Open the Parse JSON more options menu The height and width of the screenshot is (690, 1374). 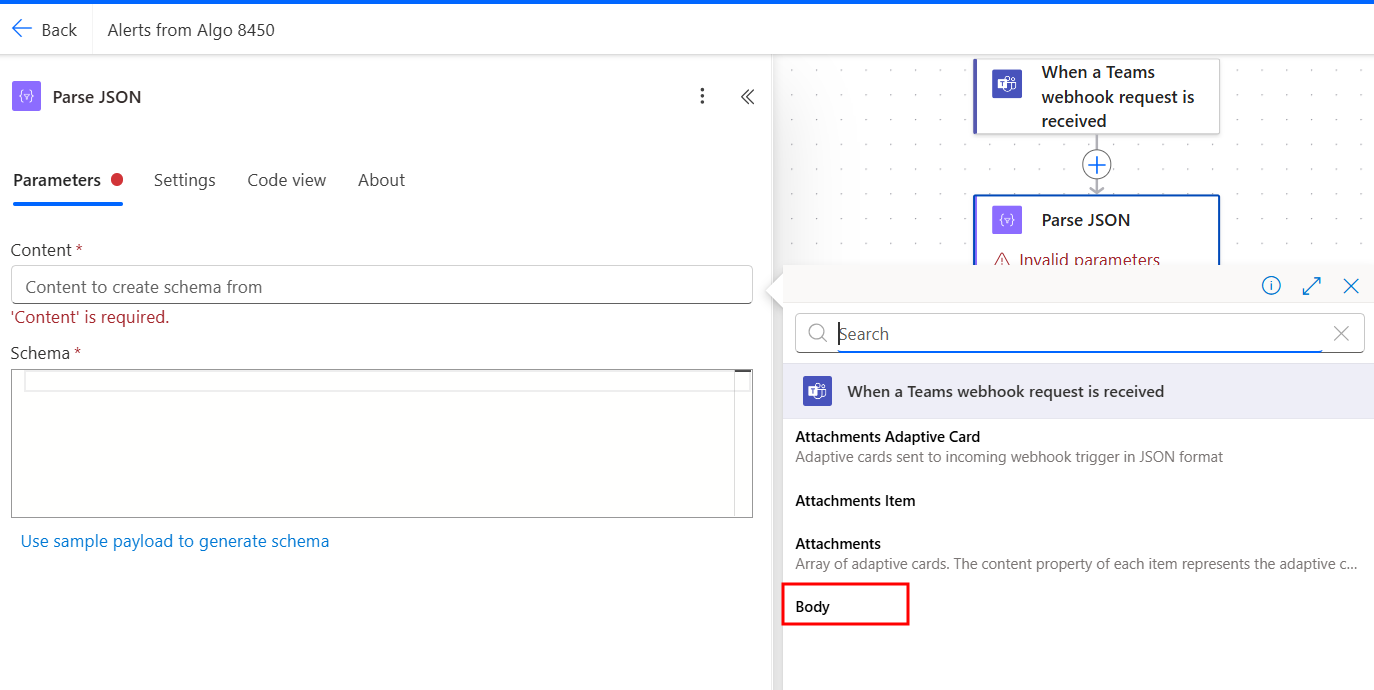click(702, 96)
